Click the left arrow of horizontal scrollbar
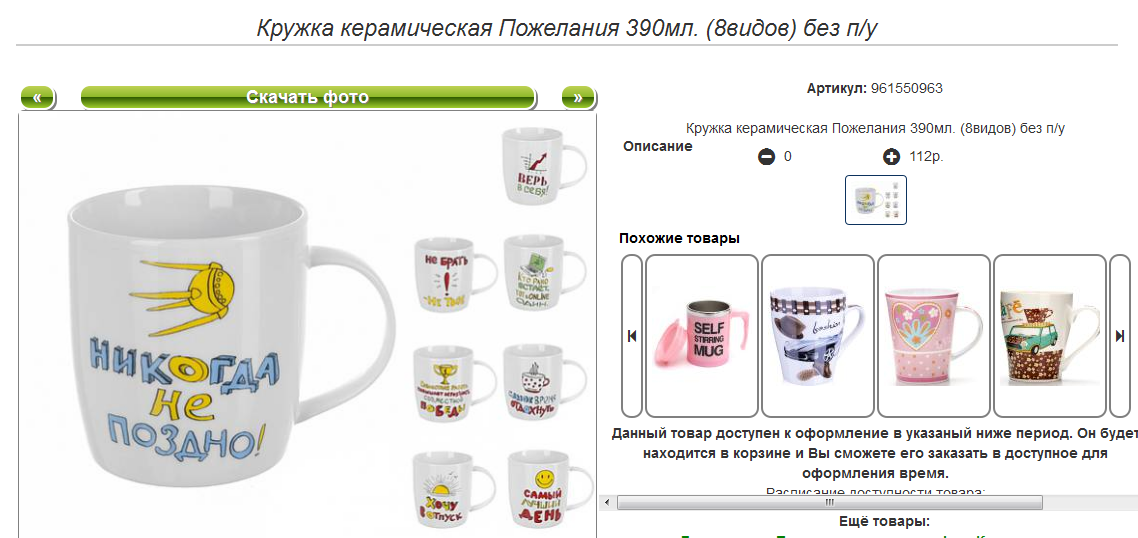 610,502
